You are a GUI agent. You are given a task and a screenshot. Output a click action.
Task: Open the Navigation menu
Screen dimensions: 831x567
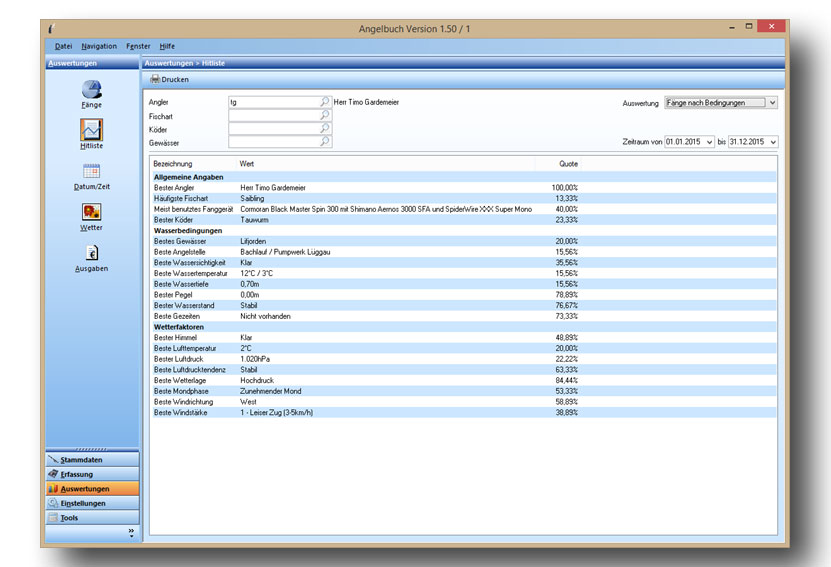pos(99,46)
